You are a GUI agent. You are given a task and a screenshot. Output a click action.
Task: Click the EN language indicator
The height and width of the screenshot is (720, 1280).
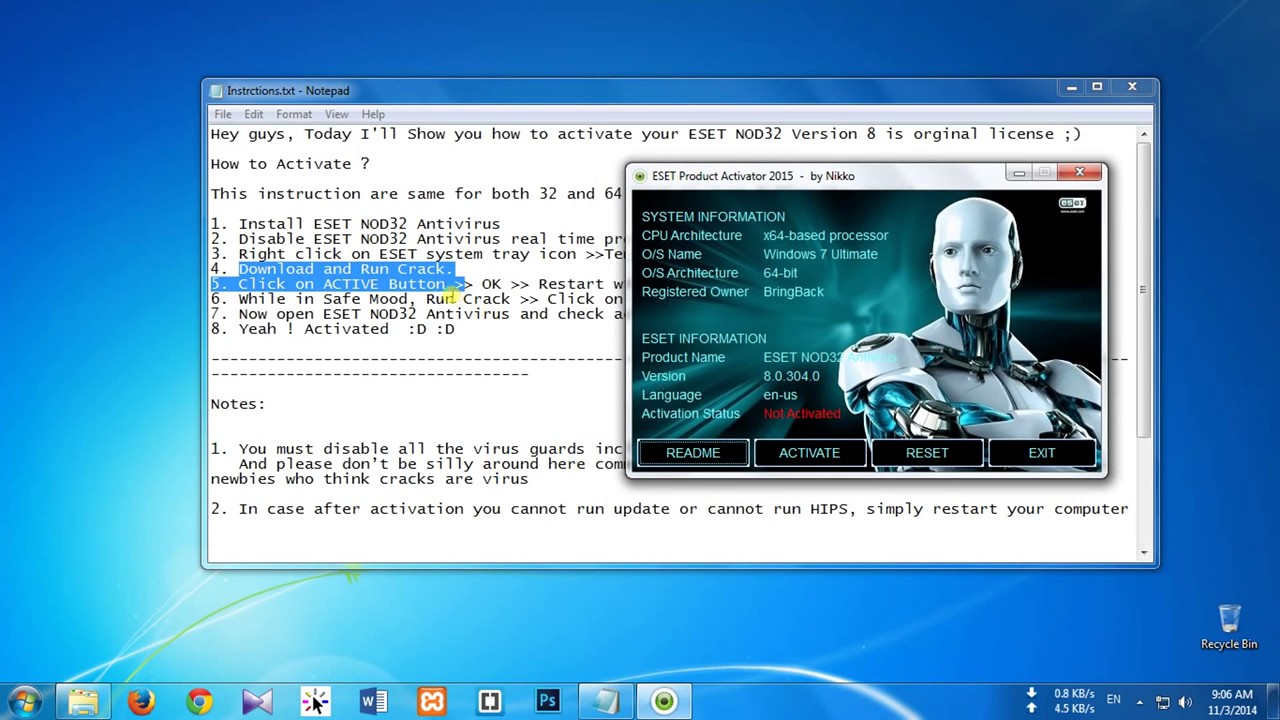[1113, 700]
